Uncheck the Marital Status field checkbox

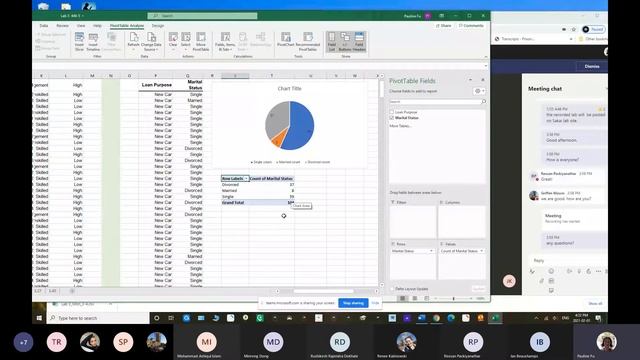click(392, 118)
